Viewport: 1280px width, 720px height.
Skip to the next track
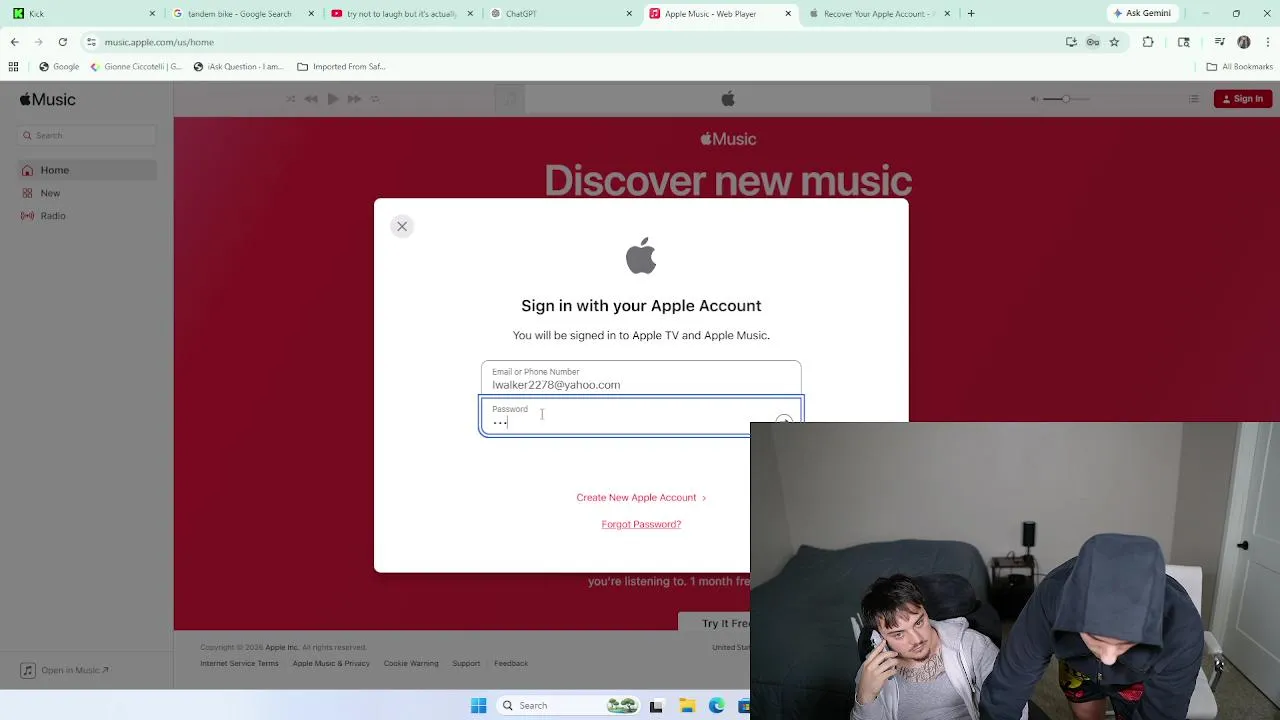tap(354, 99)
